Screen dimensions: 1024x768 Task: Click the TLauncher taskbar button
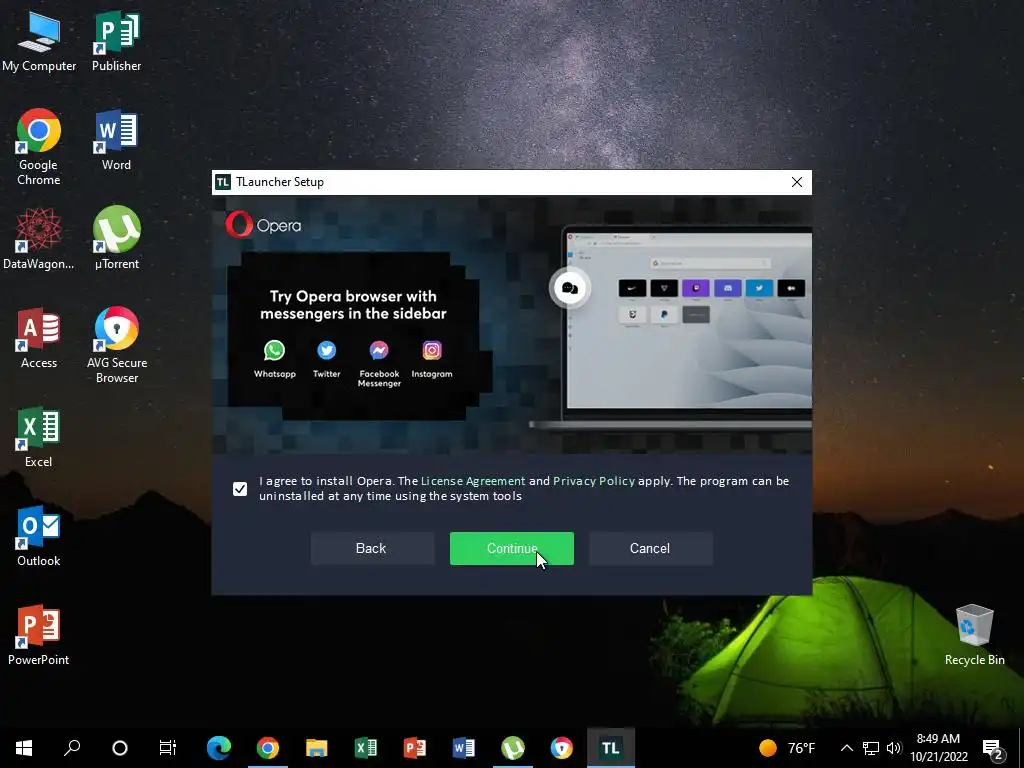[611, 748]
